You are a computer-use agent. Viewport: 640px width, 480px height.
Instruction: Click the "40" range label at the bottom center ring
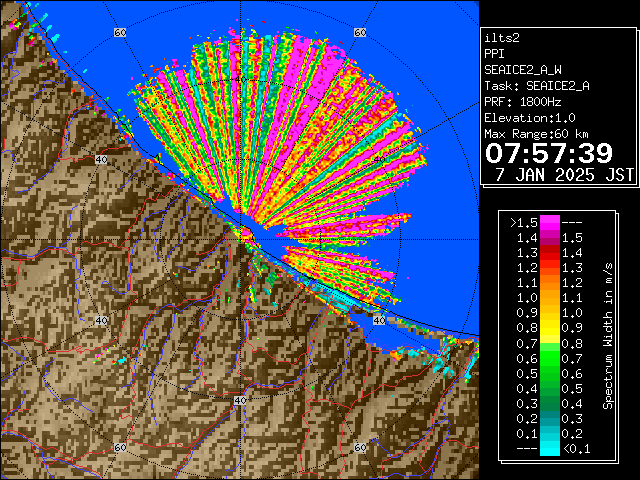[240, 400]
